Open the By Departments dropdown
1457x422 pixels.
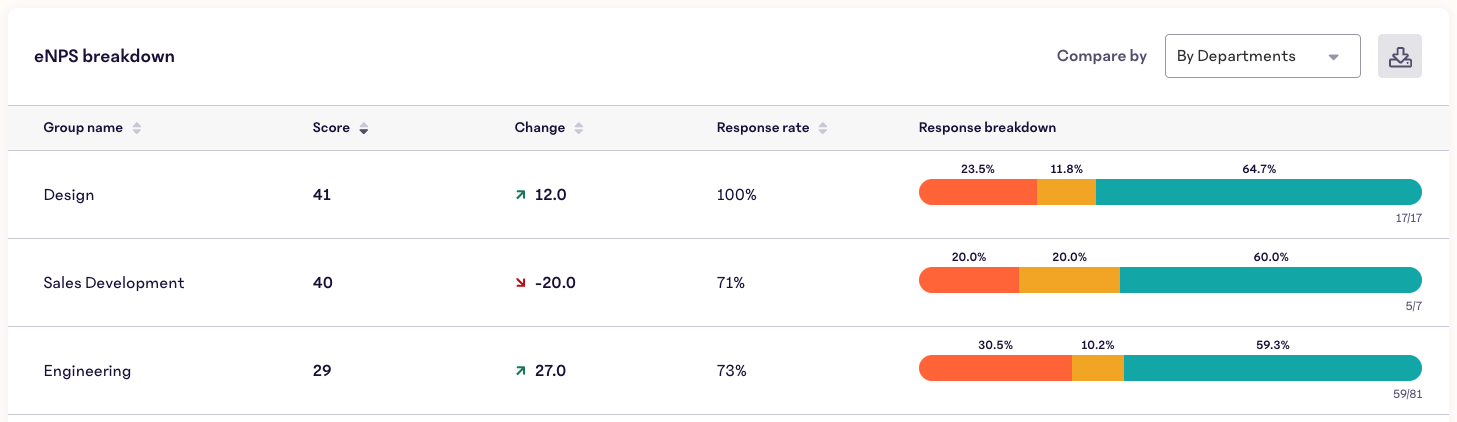[1262, 56]
